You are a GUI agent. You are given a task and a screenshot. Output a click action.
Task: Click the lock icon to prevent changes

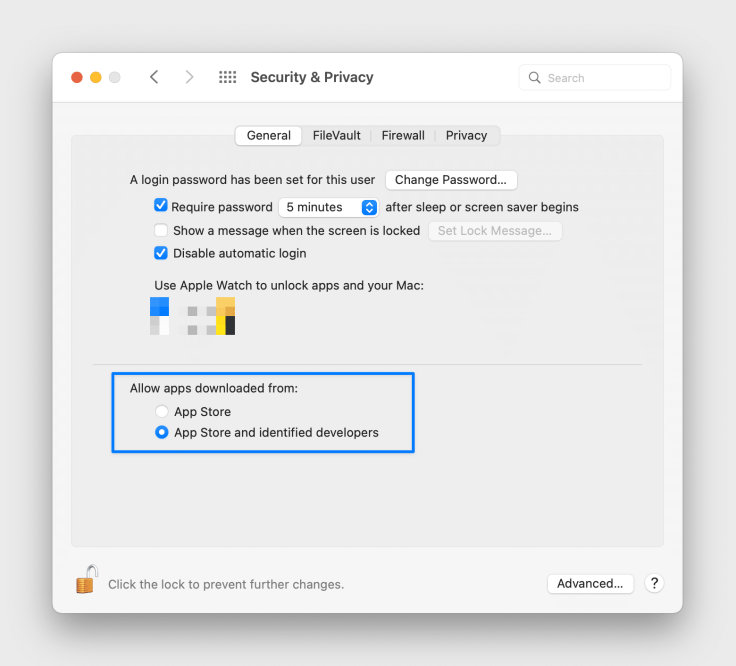pyautogui.click(x=87, y=580)
